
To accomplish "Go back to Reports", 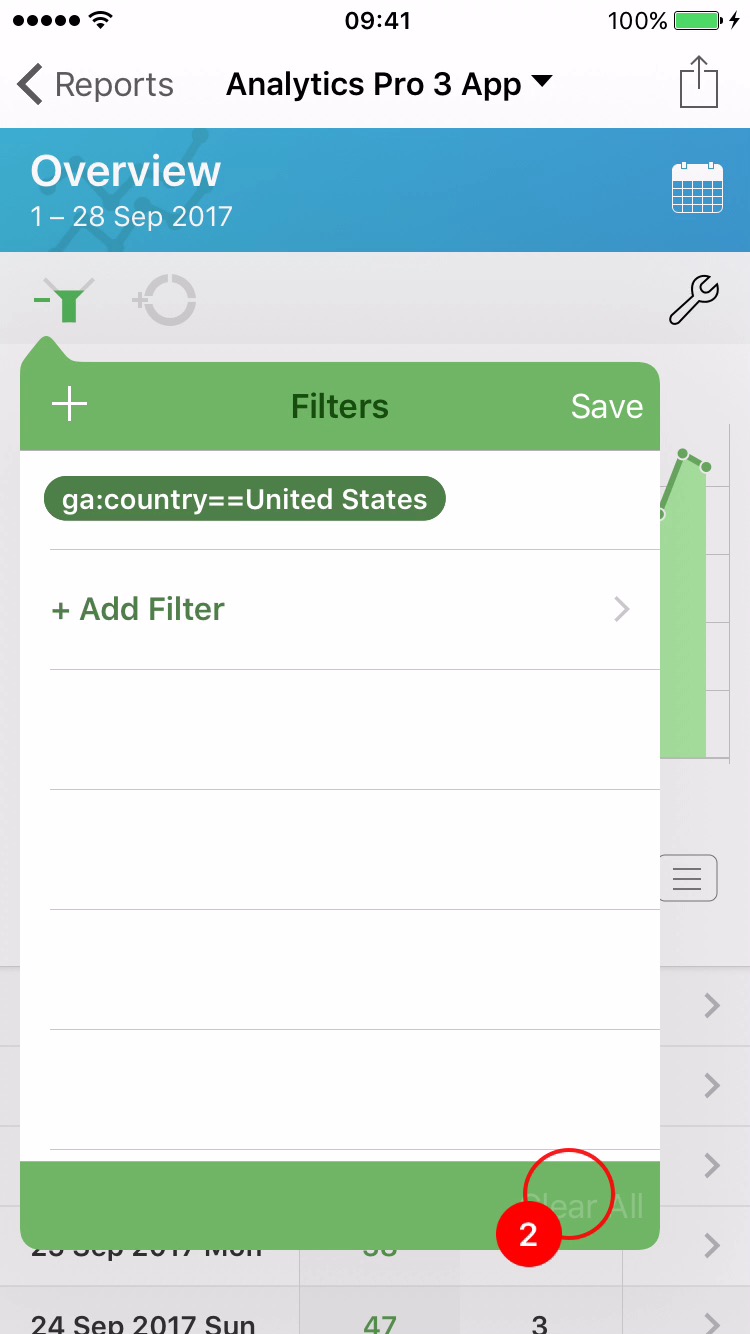I will pos(96,85).
